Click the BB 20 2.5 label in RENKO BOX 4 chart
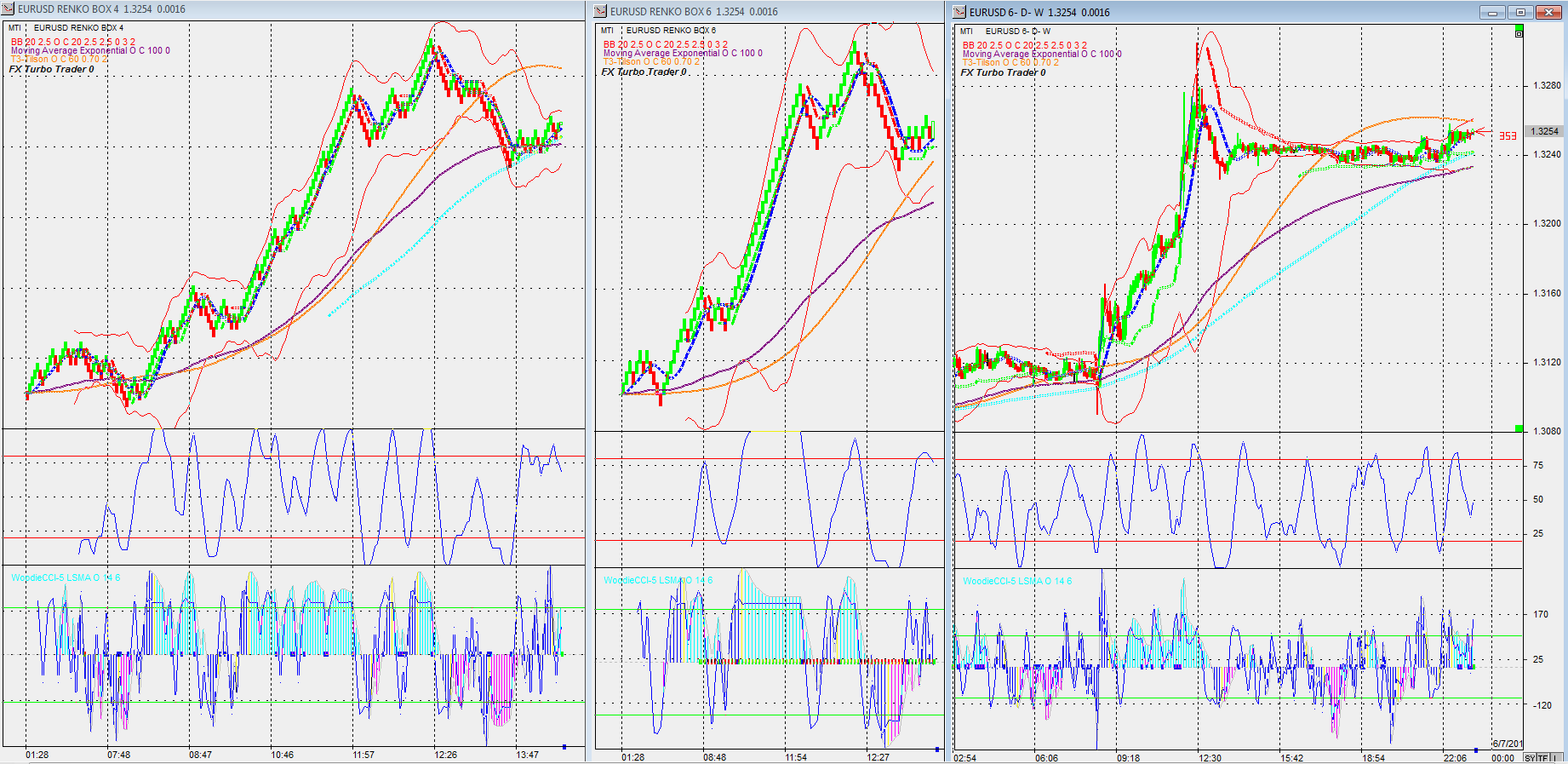1568x764 pixels. [x=72, y=42]
